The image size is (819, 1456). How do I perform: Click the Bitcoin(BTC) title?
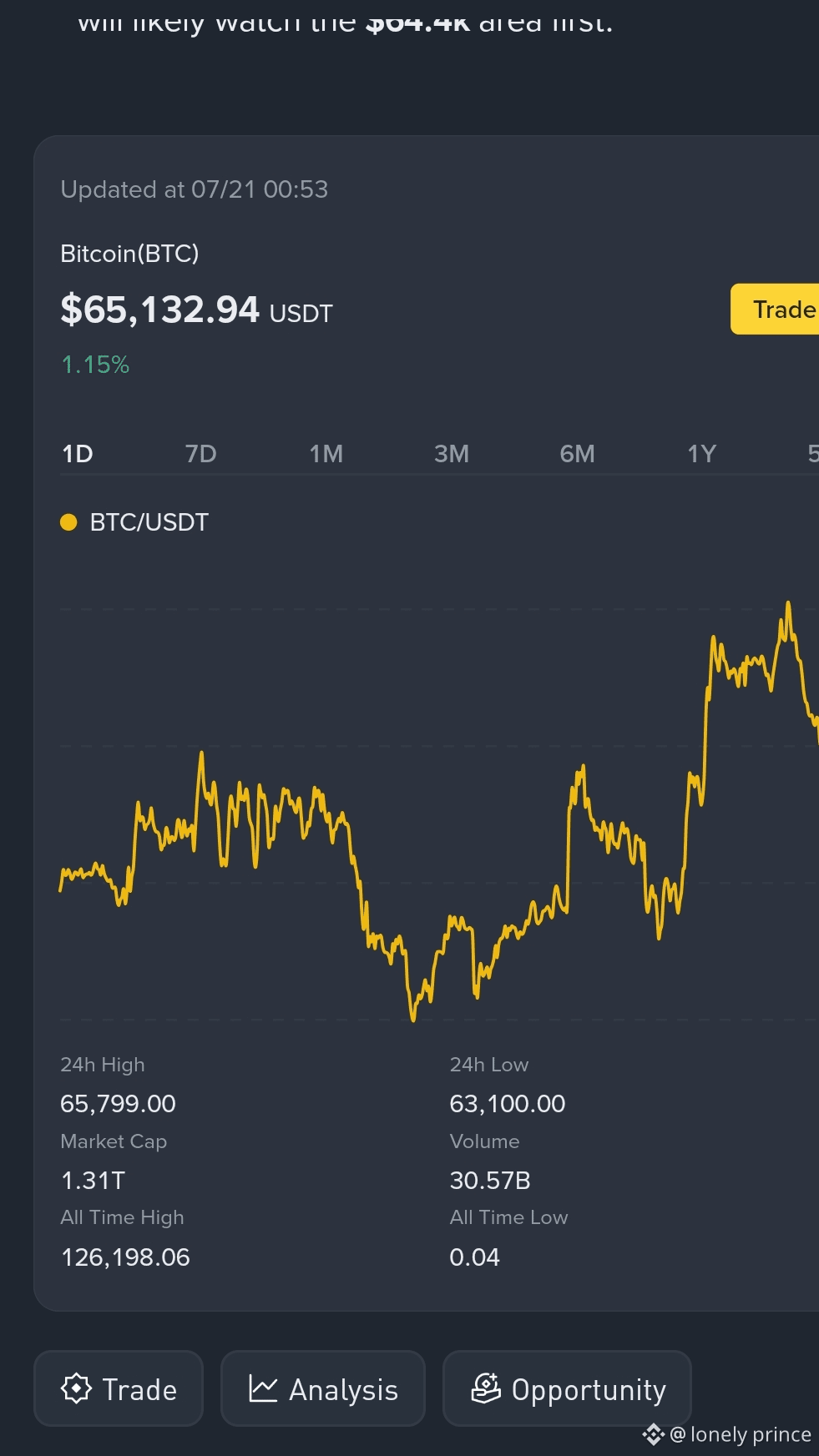pos(129,254)
